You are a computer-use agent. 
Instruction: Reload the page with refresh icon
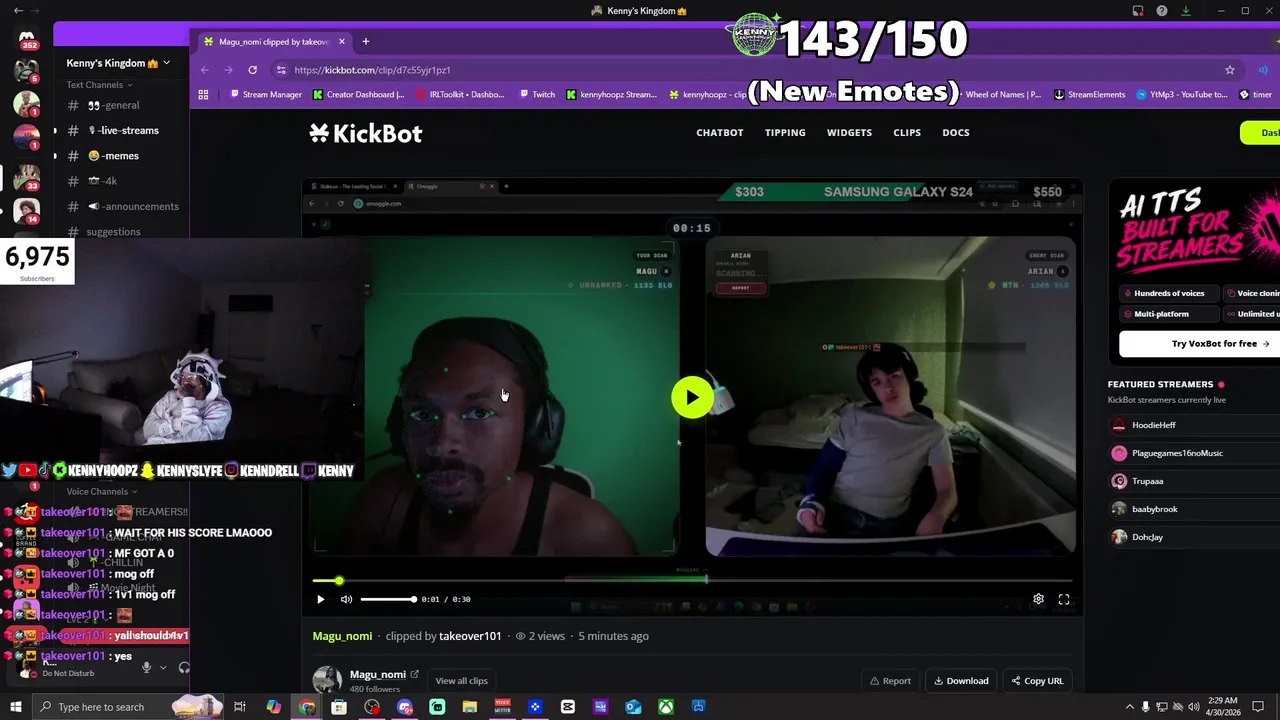(x=252, y=70)
